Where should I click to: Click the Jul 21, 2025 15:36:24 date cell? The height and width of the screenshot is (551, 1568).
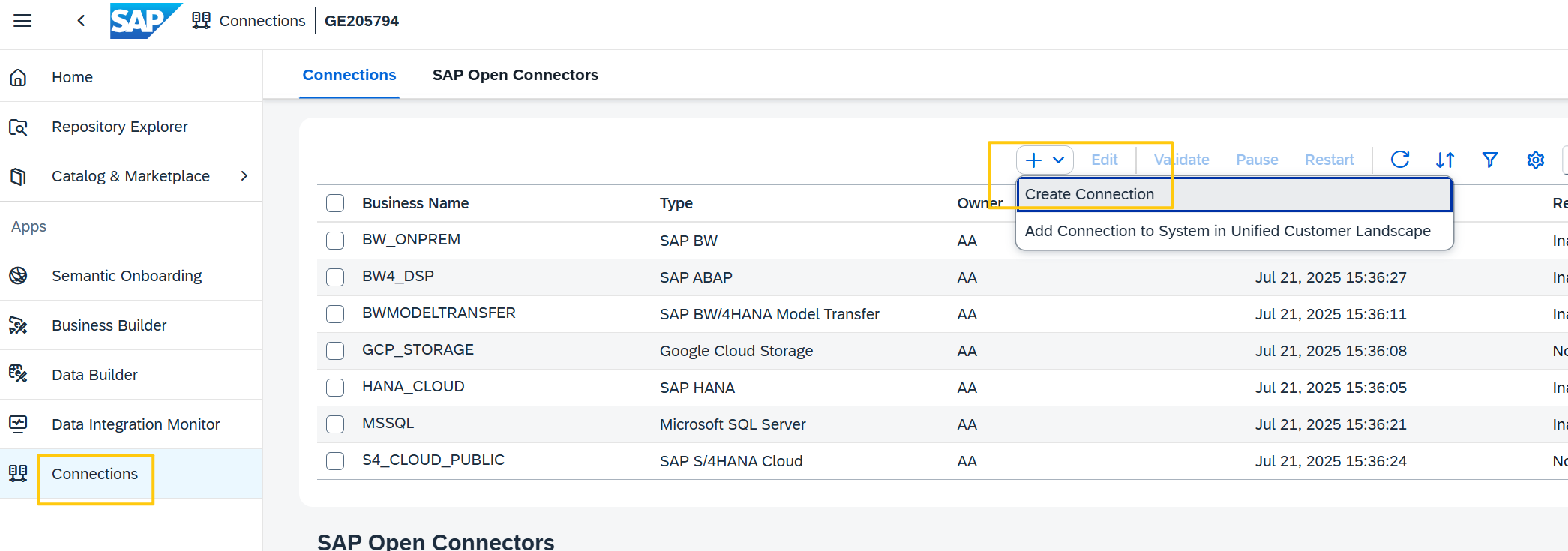coord(1331,461)
